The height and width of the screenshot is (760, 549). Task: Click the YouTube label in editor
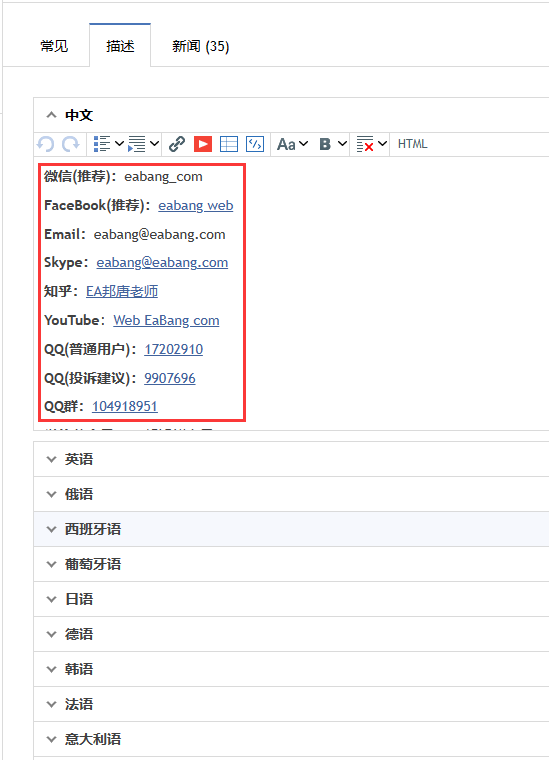pos(72,320)
